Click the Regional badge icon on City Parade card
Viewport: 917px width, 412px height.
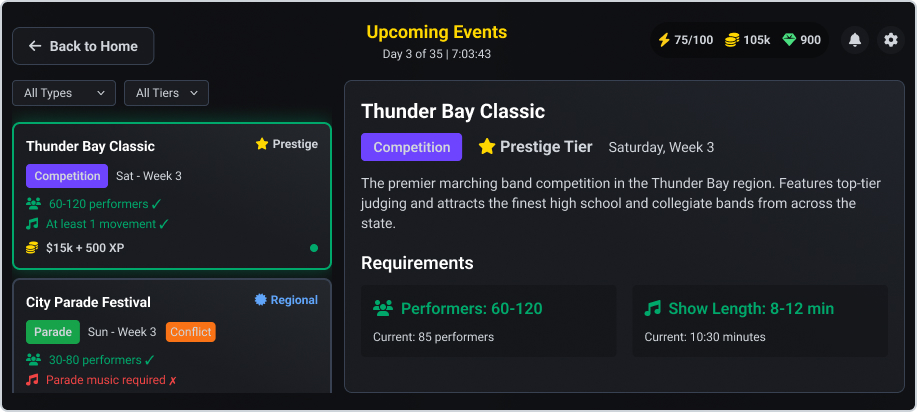click(x=262, y=300)
